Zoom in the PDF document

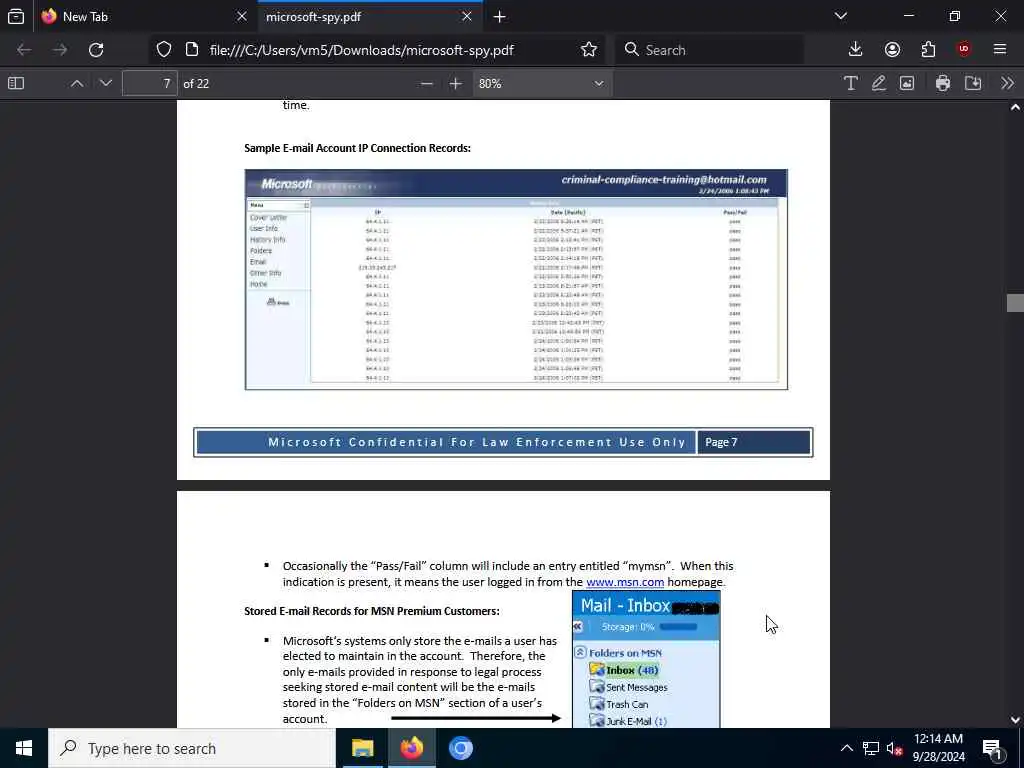[x=455, y=83]
